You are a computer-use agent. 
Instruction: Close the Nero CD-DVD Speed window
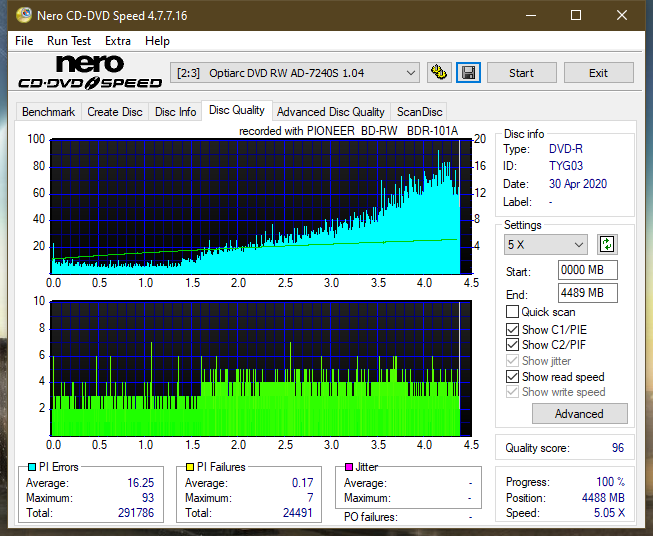[x=622, y=15]
